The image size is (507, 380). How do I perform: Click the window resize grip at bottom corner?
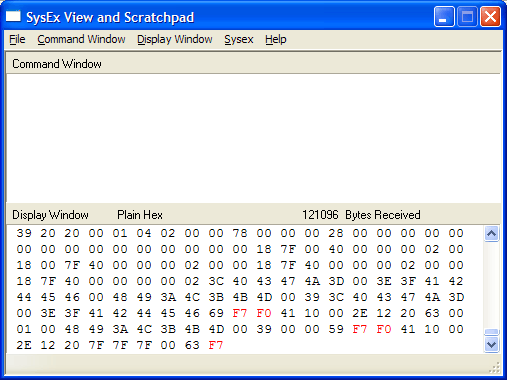(x=495, y=368)
